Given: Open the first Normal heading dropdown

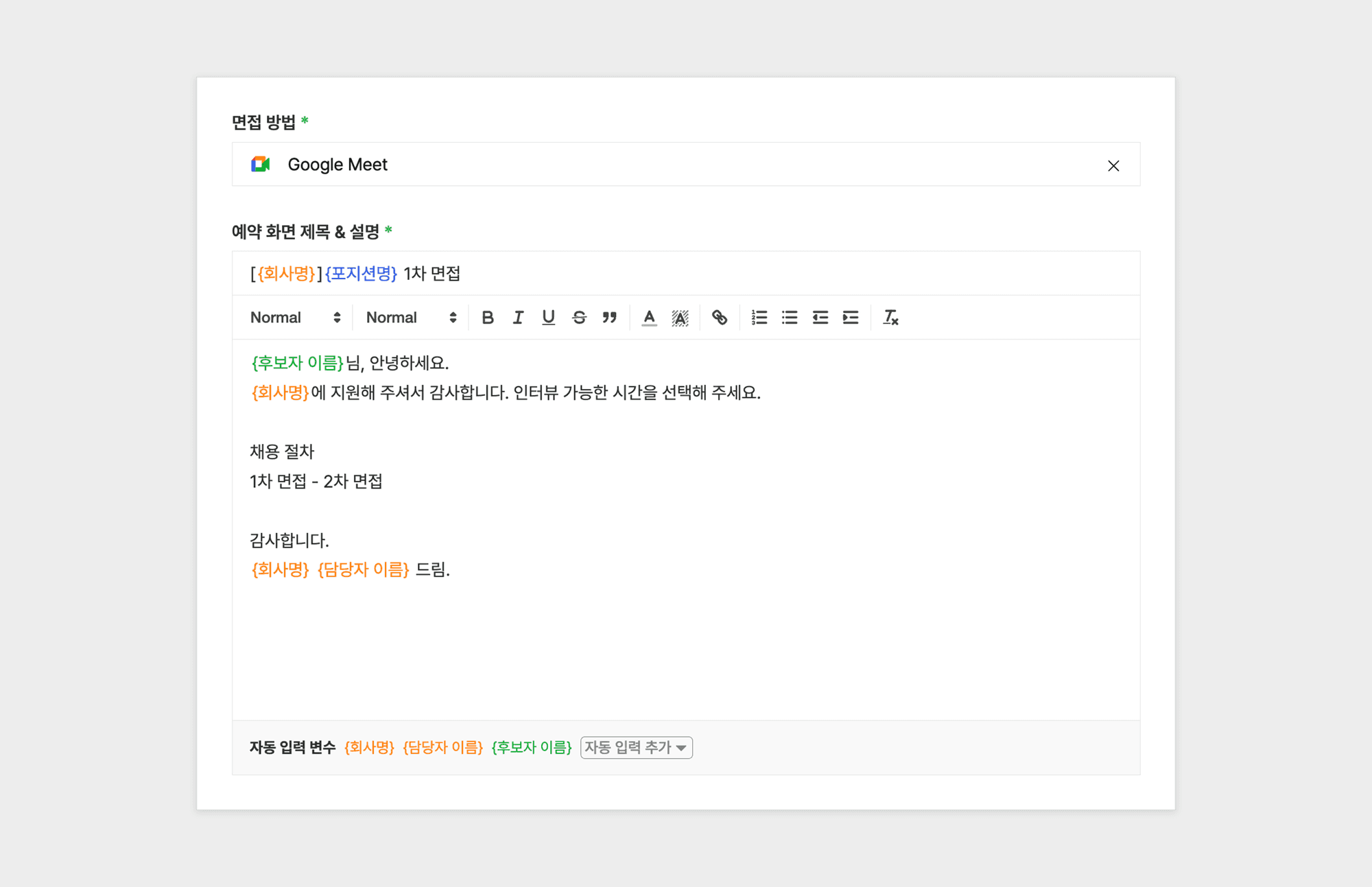Looking at the screenshot, I should point(295,318).
